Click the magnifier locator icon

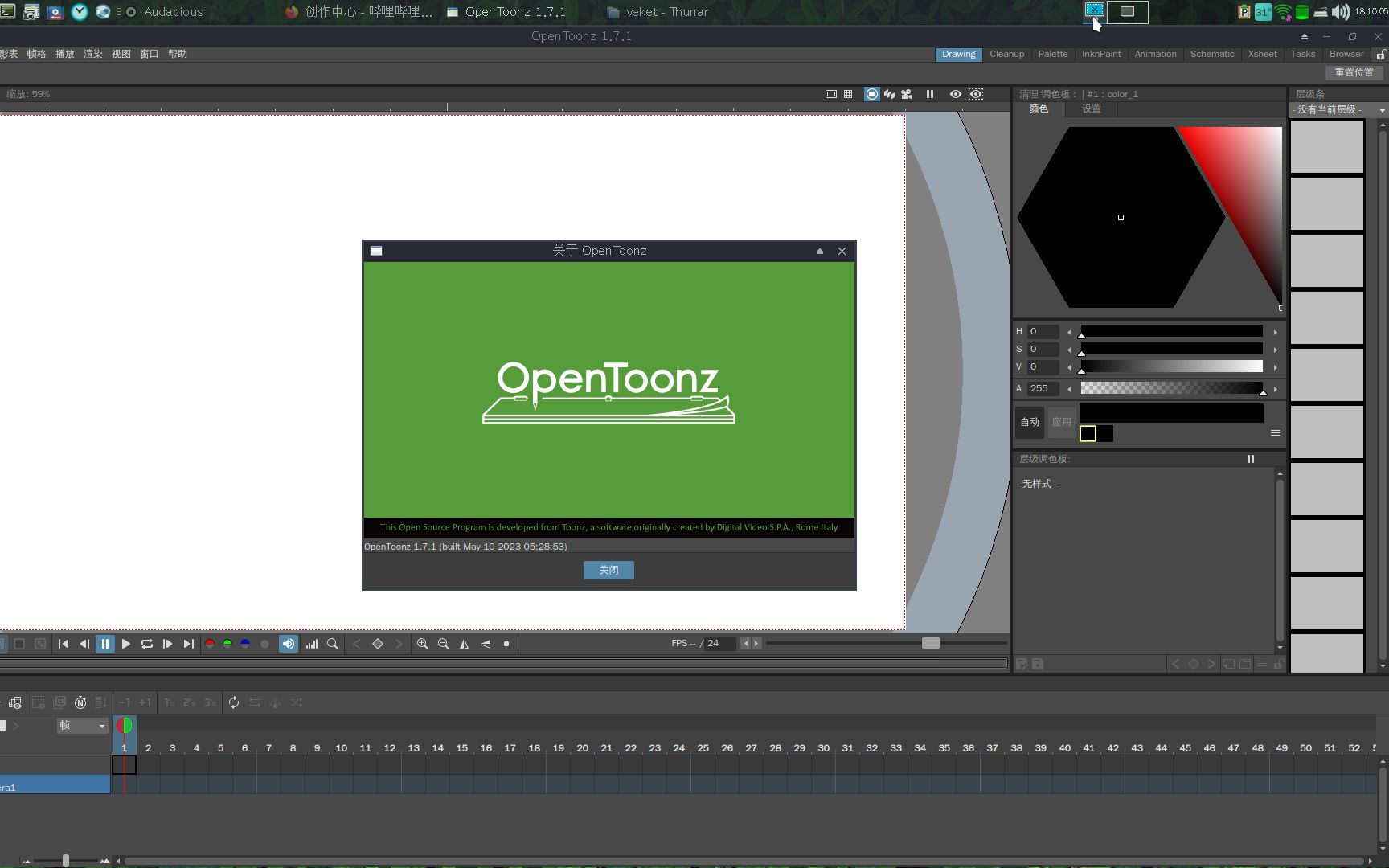pyautogui.click(x=333, y=644)
